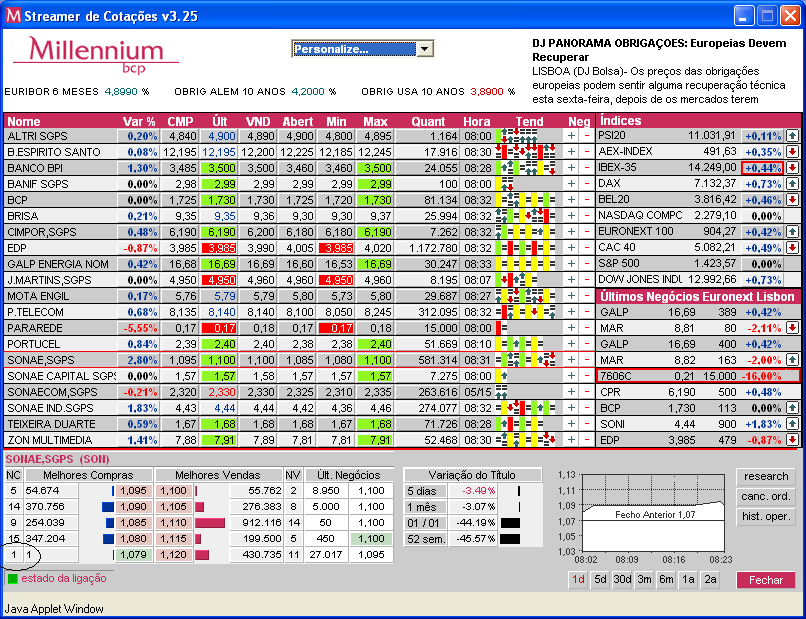
Task: Click the down arrow icon beside IBEX-35
Action: tap(792, 168)
